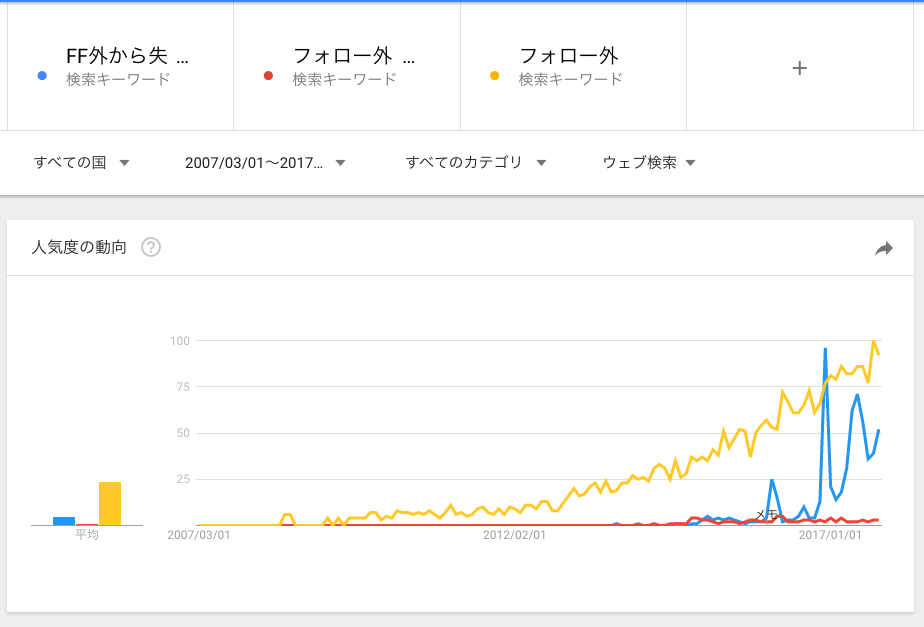The height and width of the screenshot is (627, 924).
Task: Click the メモ note marker on chart
Action: click(x=766, y=514)
